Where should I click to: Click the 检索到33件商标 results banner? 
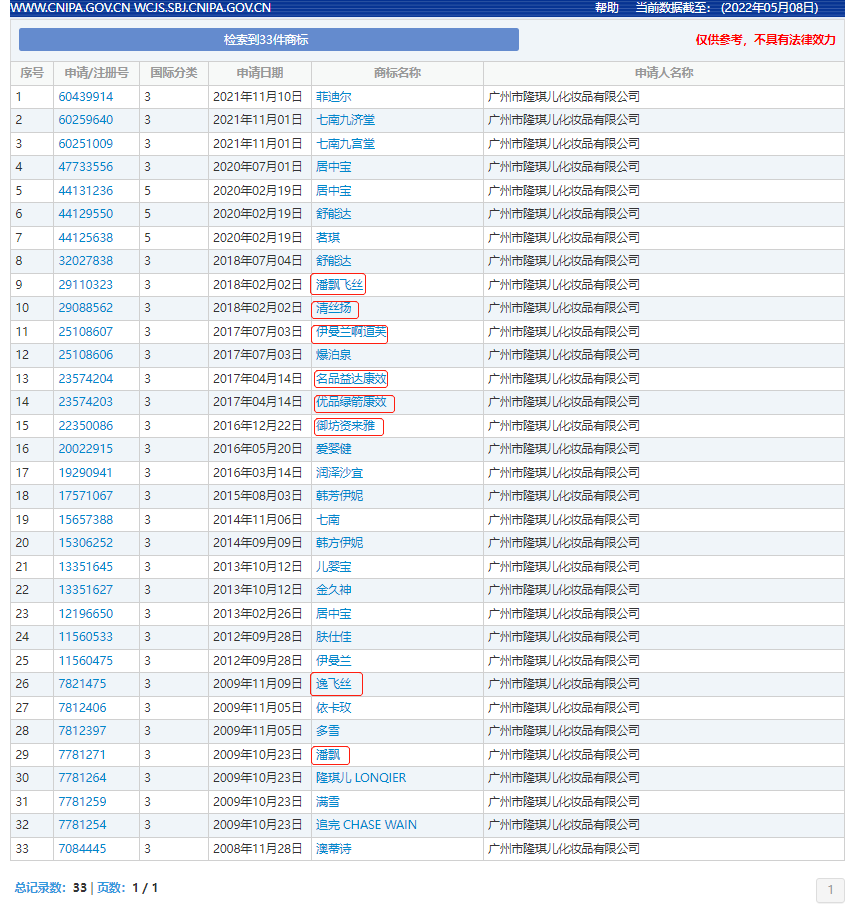(x=268, y=40)
